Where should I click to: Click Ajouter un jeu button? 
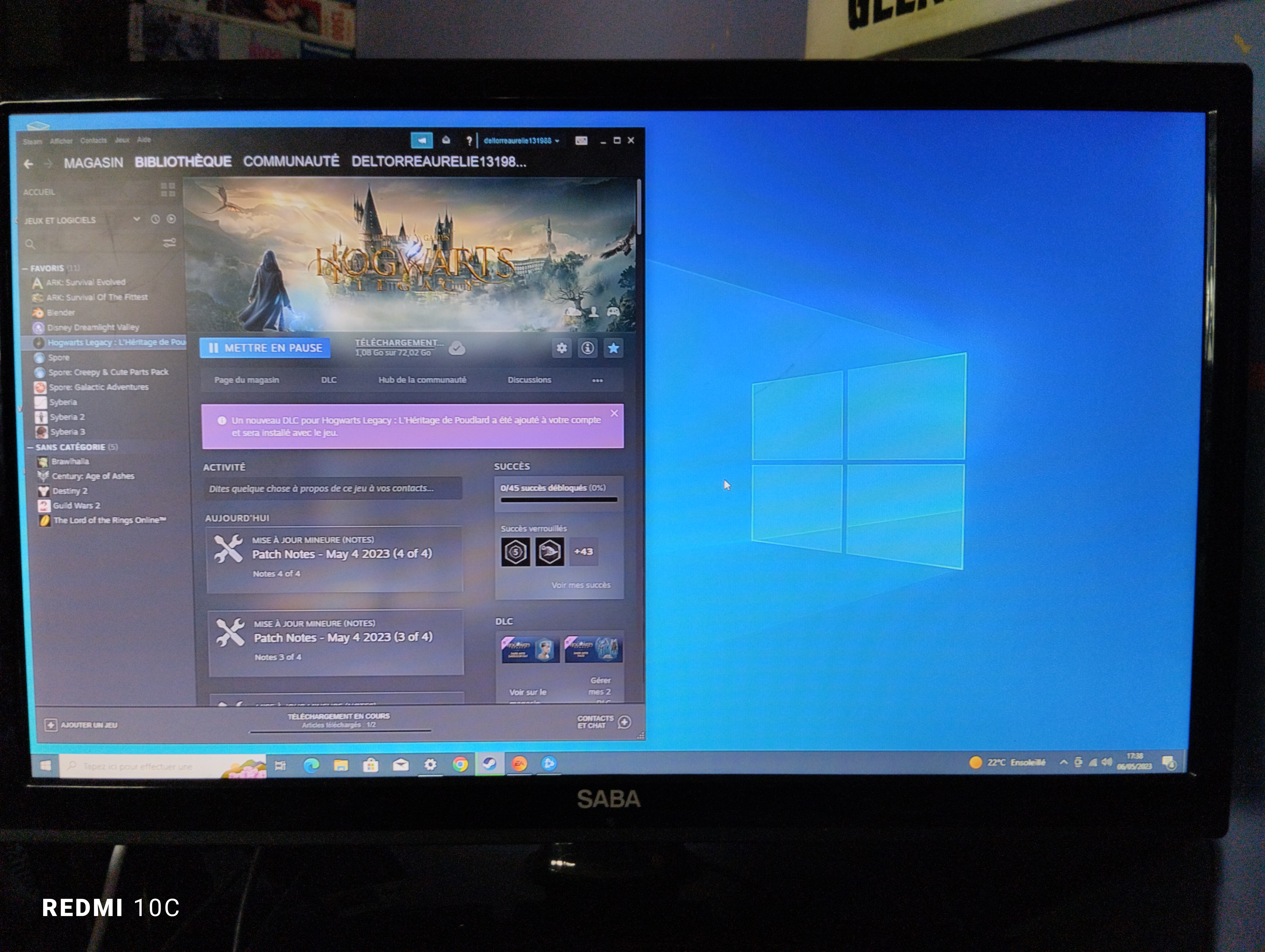tap(81, 725)
